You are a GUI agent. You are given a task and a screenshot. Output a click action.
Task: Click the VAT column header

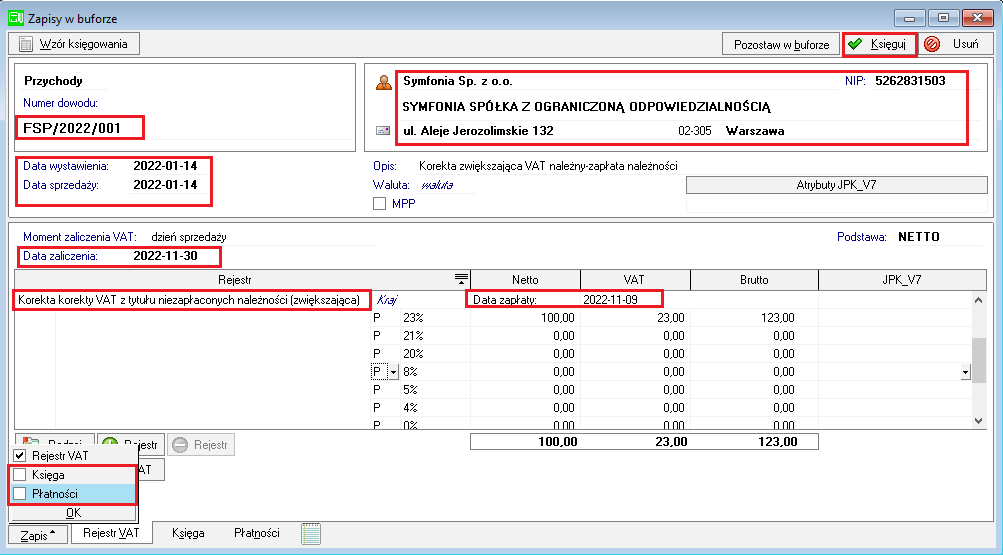[x=635, y=279]
